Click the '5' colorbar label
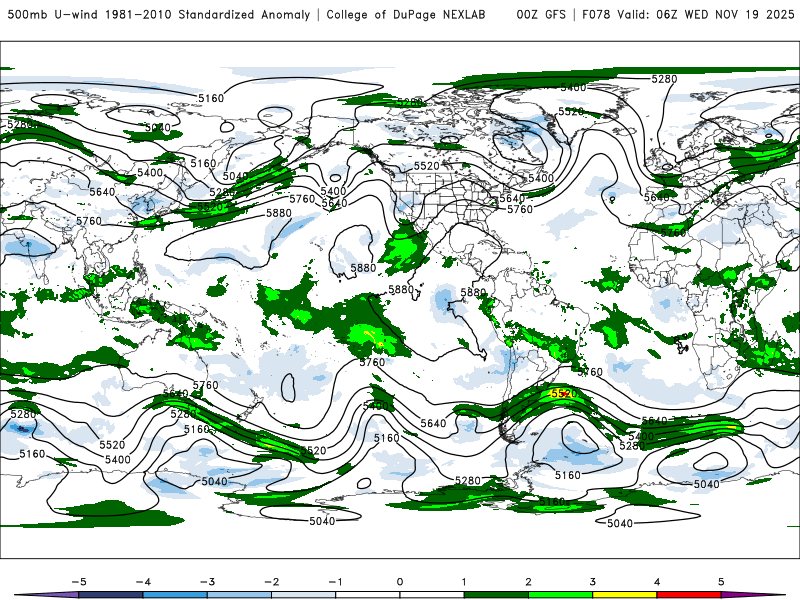The height and width of the screenshot is (600, 800). pos(721,582)
